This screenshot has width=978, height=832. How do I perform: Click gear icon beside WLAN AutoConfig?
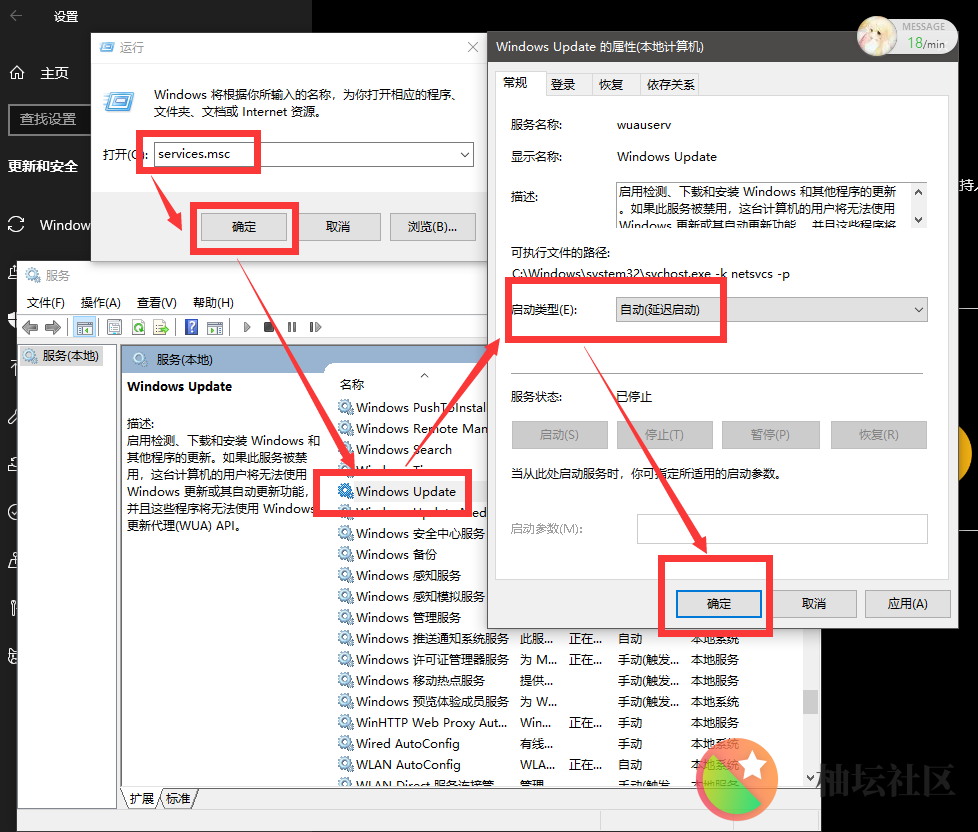(x=346, y=763)
